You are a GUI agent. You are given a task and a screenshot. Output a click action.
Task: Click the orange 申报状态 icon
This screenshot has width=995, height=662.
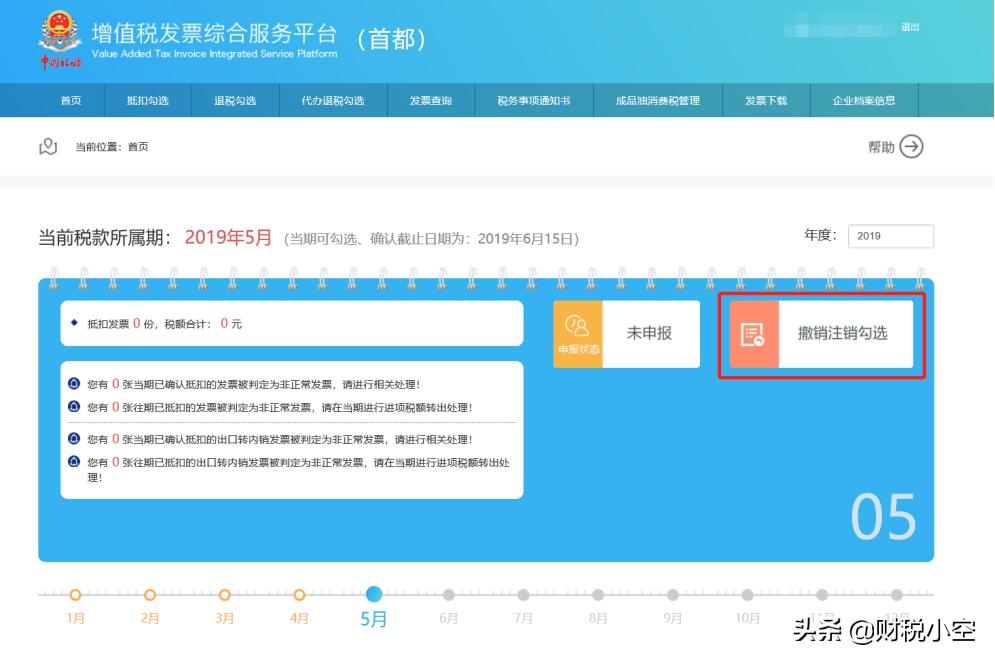point(577,333)
